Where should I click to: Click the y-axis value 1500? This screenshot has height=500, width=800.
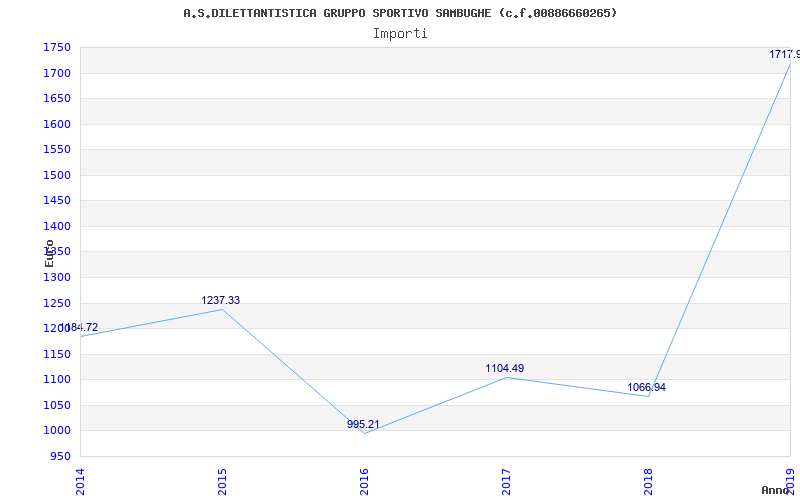(x=57, y=176)
